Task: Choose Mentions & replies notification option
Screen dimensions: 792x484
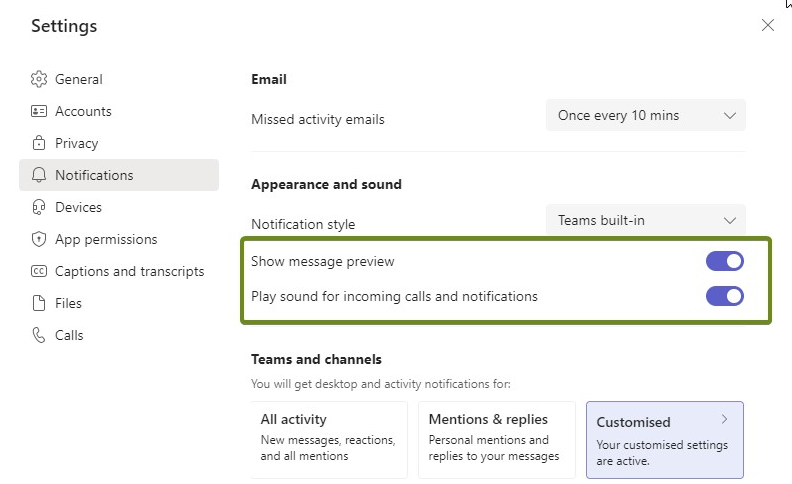Action: point(497,440)
